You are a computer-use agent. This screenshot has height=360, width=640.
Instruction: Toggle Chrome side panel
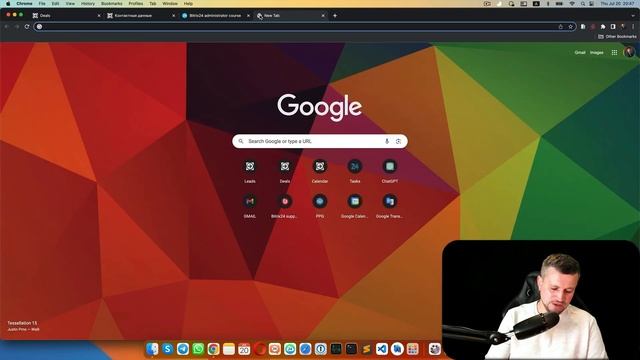(613, 27)
